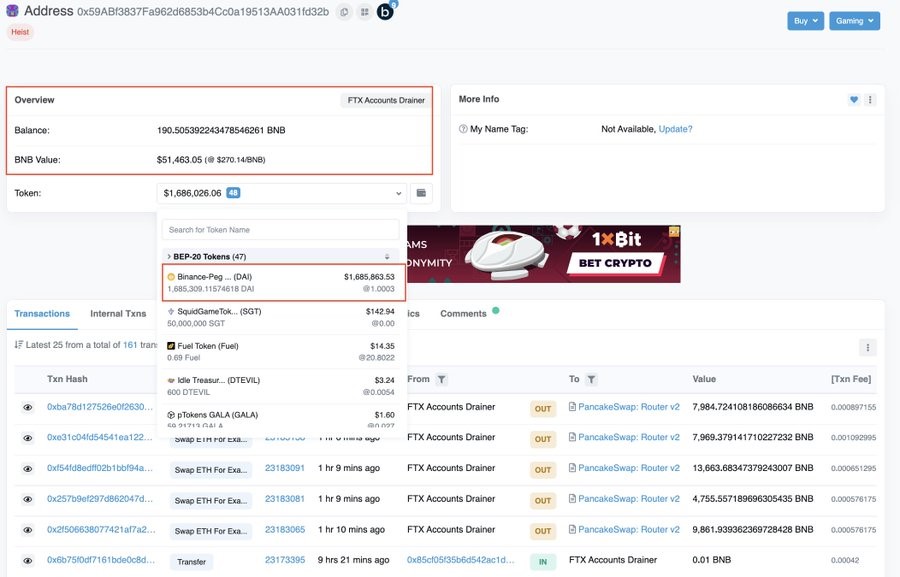This screenshot has height=577, width=900.
Task: Click Idle Treasure DTEVIL token icon
Action: point(171,381)
